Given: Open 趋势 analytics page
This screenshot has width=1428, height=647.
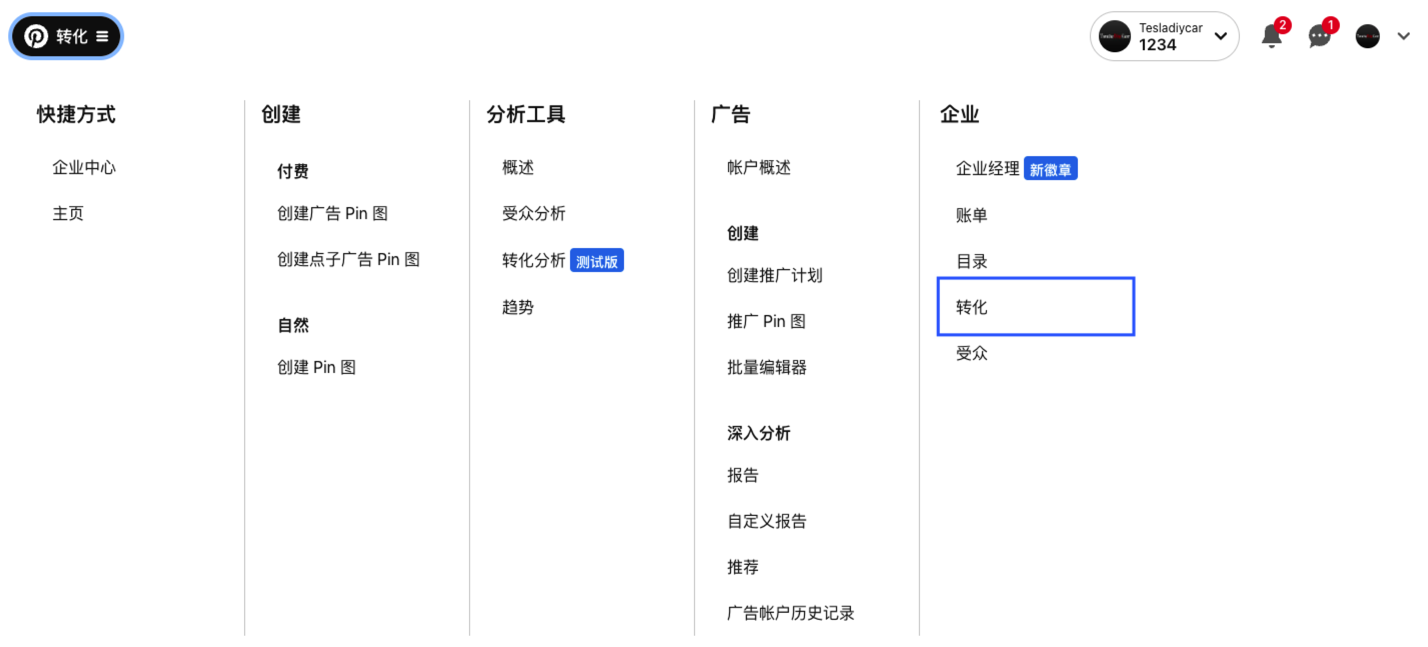Looking at the screenshot, I should [x=518, y=307].
